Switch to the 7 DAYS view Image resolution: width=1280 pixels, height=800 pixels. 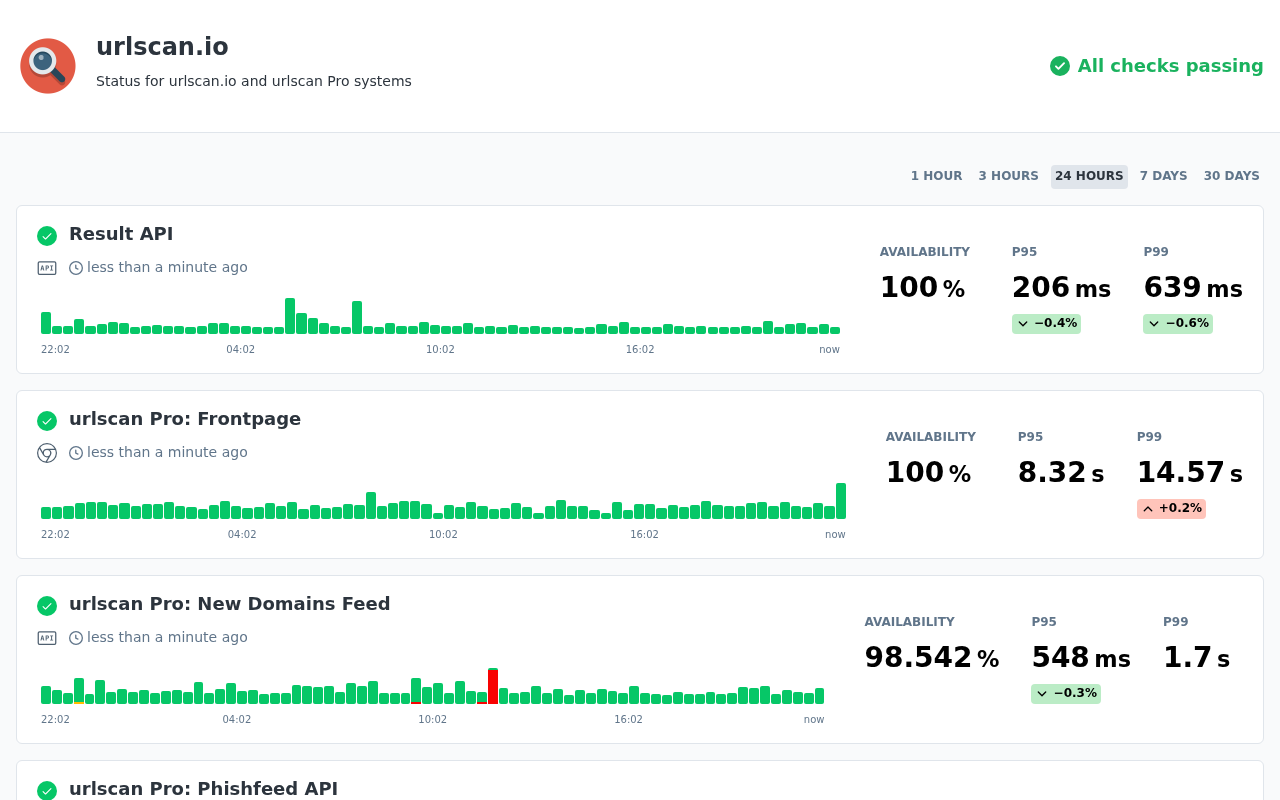point(1163,176)
